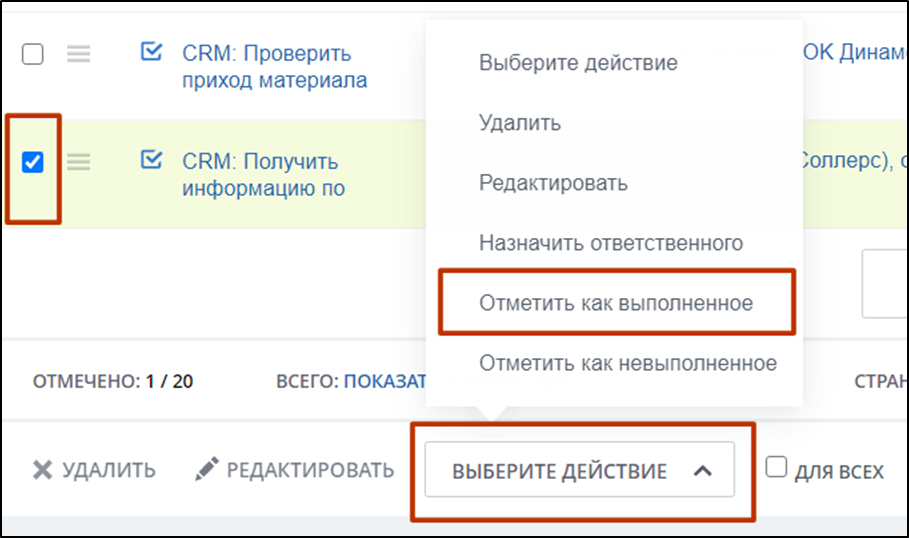
Task: Choose Удалить from the action menu
Action: pyautogui.click(x=519, y=123)
